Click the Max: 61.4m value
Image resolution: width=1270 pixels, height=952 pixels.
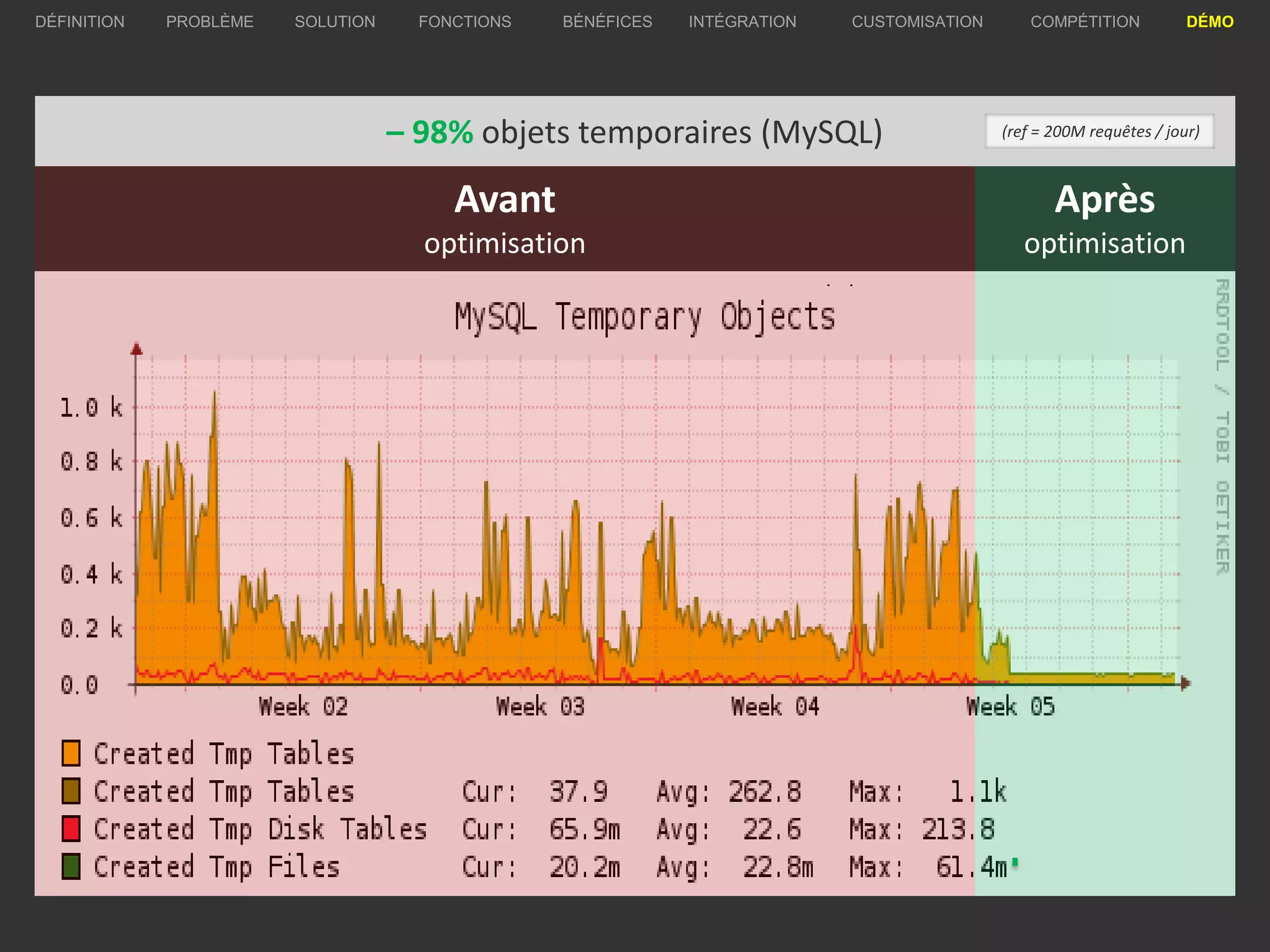[928, 867]
